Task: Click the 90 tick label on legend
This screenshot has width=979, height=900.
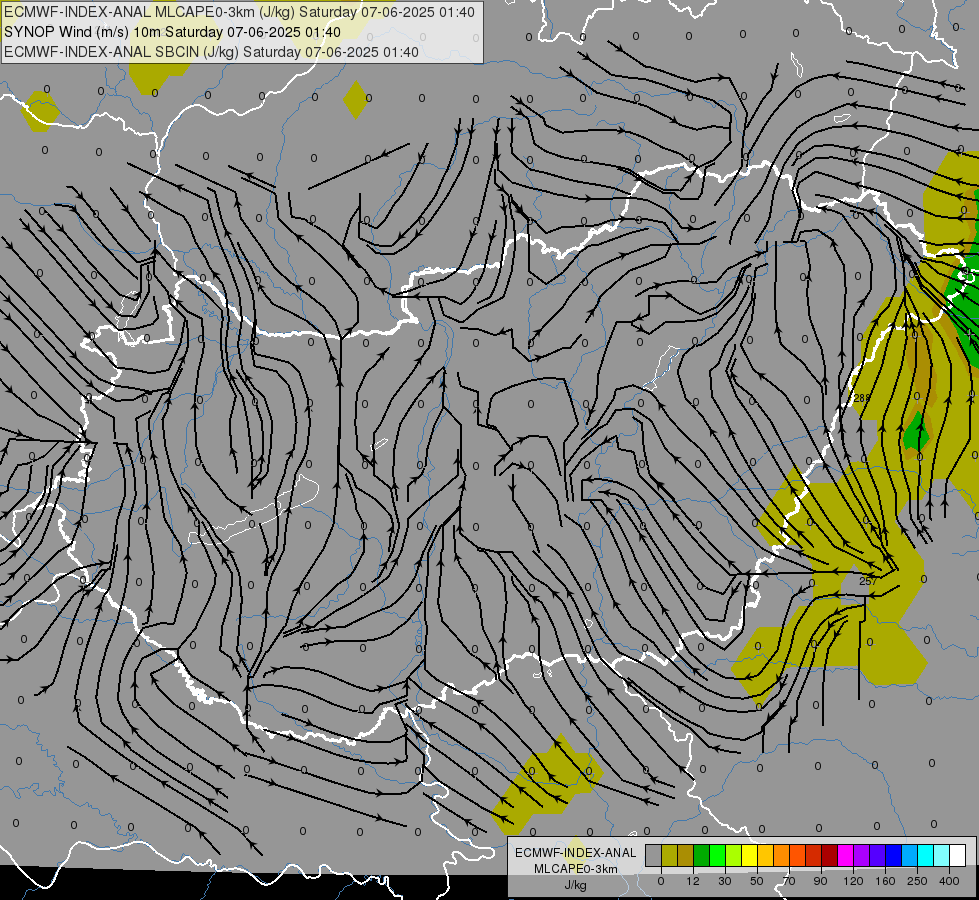Action: point(820,881)
